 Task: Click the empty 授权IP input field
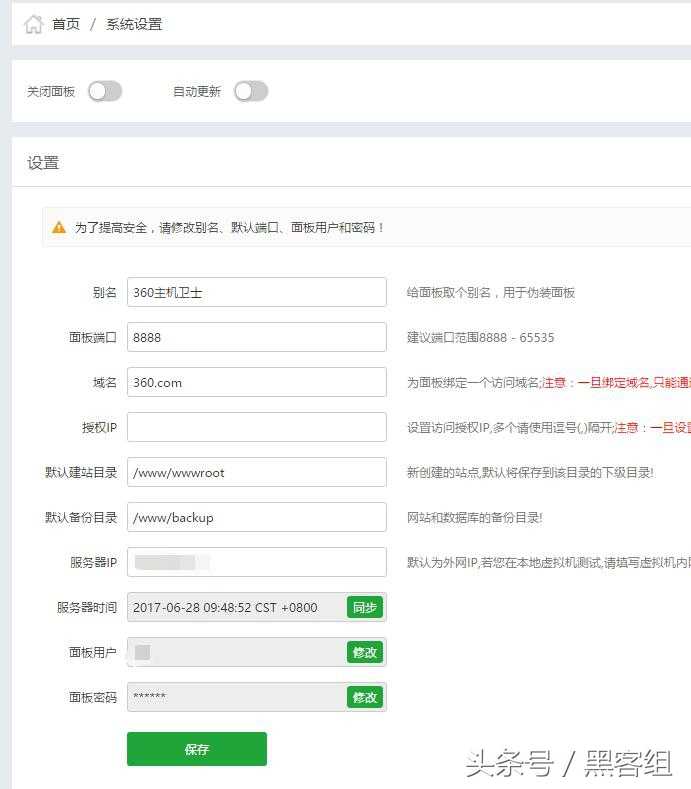257,427
